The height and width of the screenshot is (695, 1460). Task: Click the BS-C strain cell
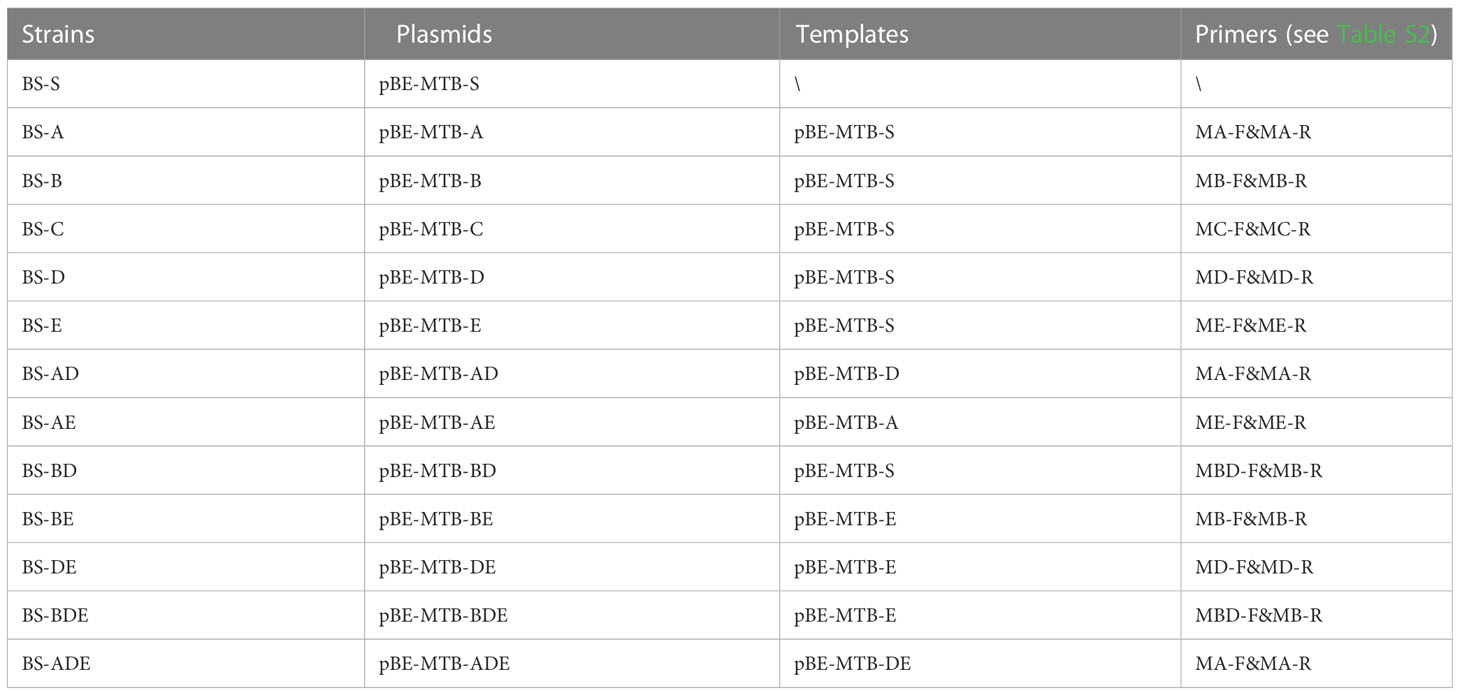click(186, 229)
